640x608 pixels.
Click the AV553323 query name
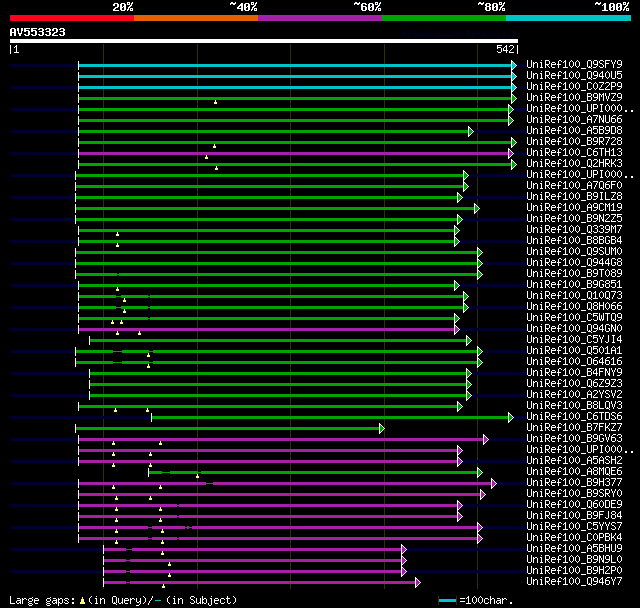(x=37, y=32)
